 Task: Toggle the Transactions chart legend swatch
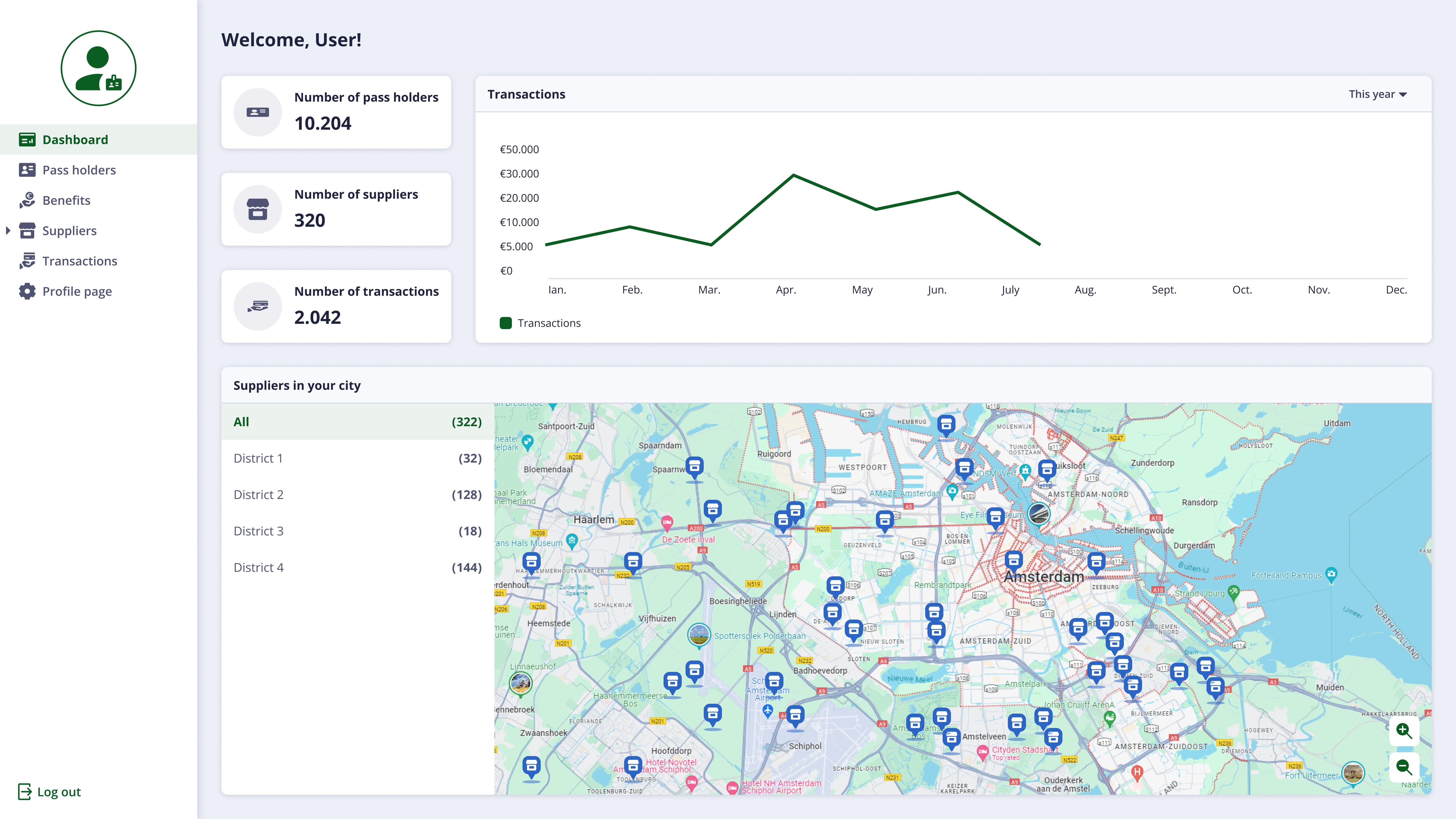505,323
